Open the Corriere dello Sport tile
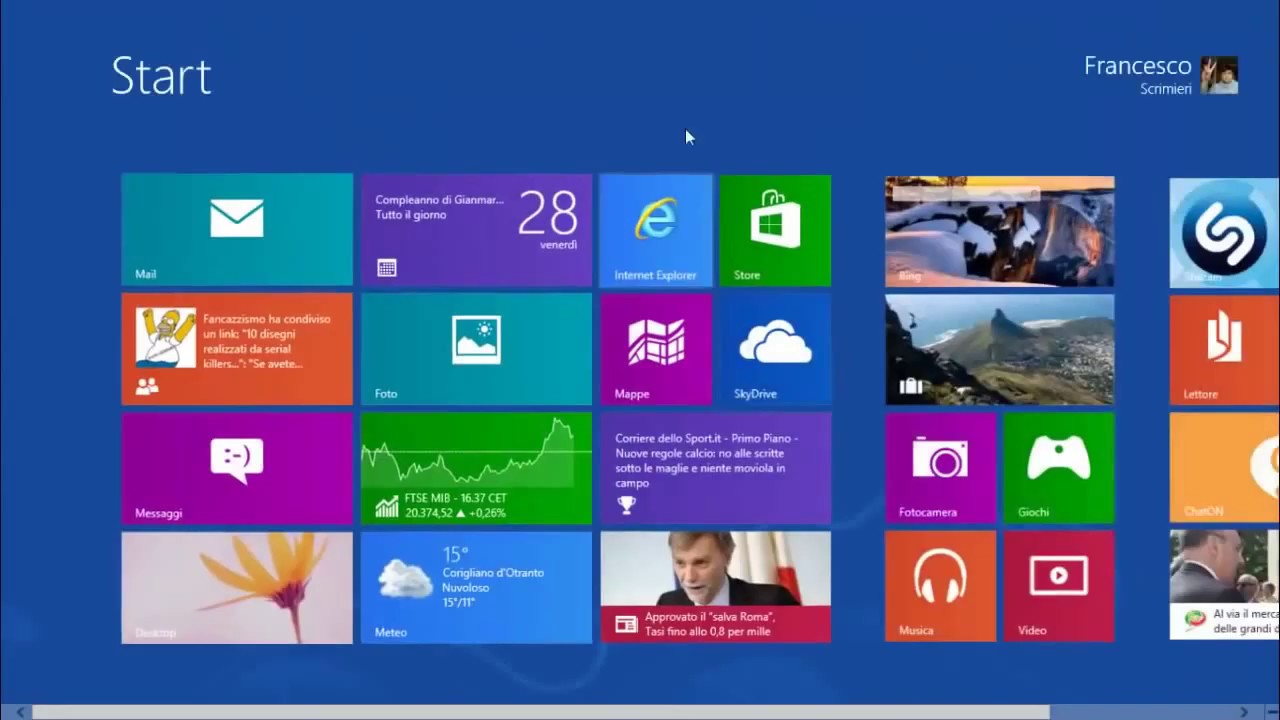1280x720 pixels. 715,468
